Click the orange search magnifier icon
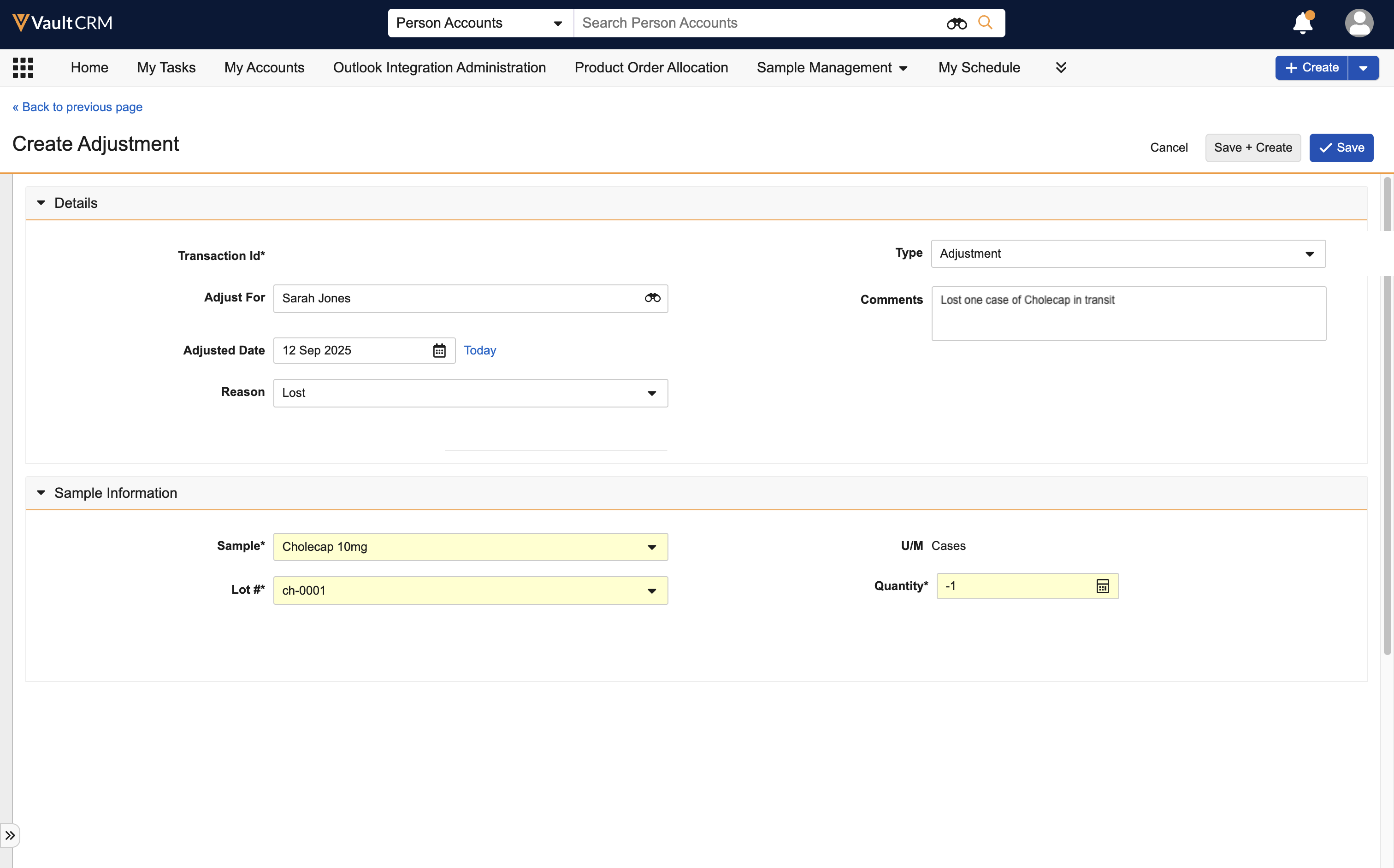This screenshot has width=1394, height=868. tap(985, 23)
